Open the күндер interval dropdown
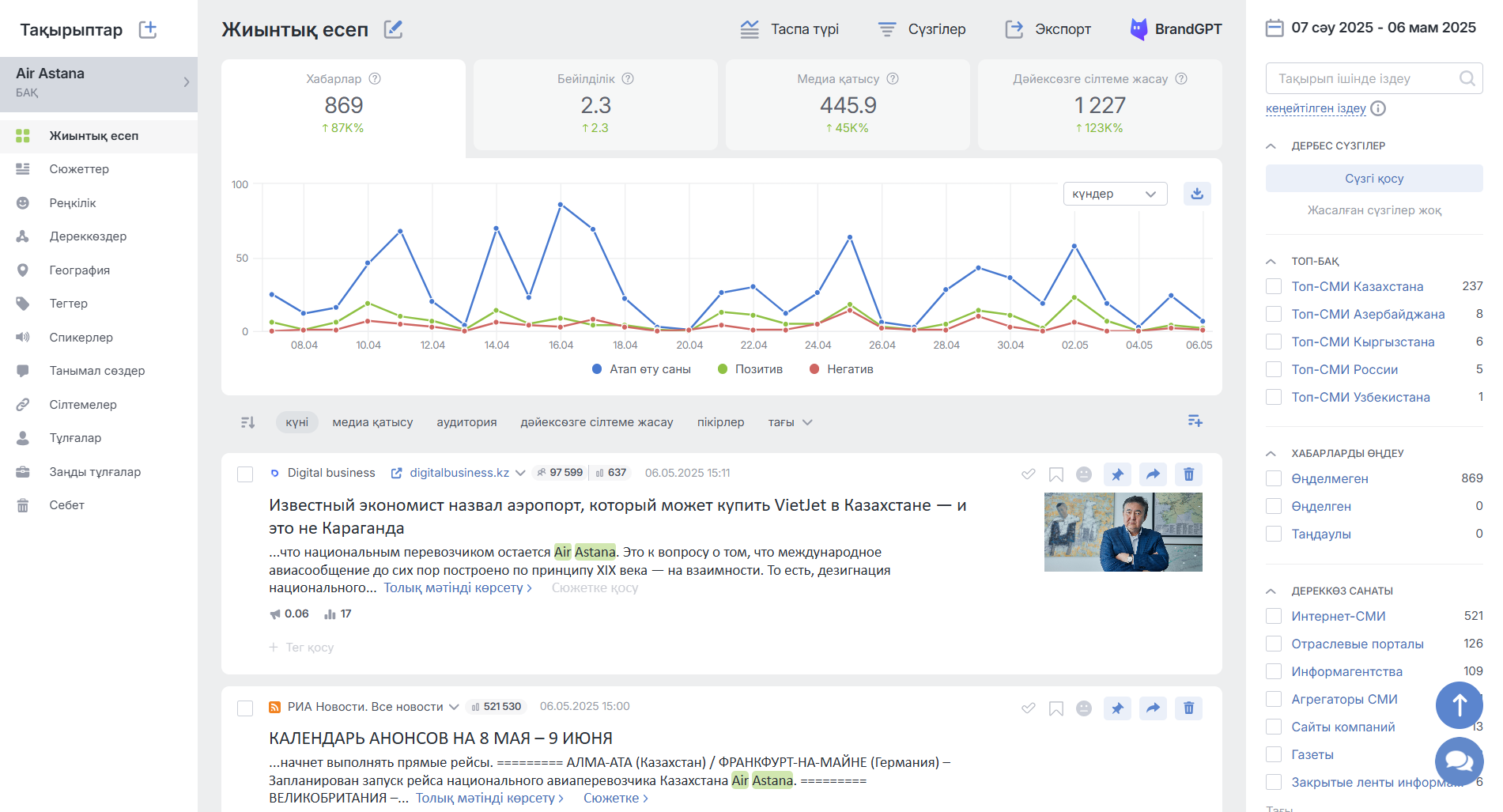The image size is (1503, 812). pyautogui.click(x=1114, y=194)
